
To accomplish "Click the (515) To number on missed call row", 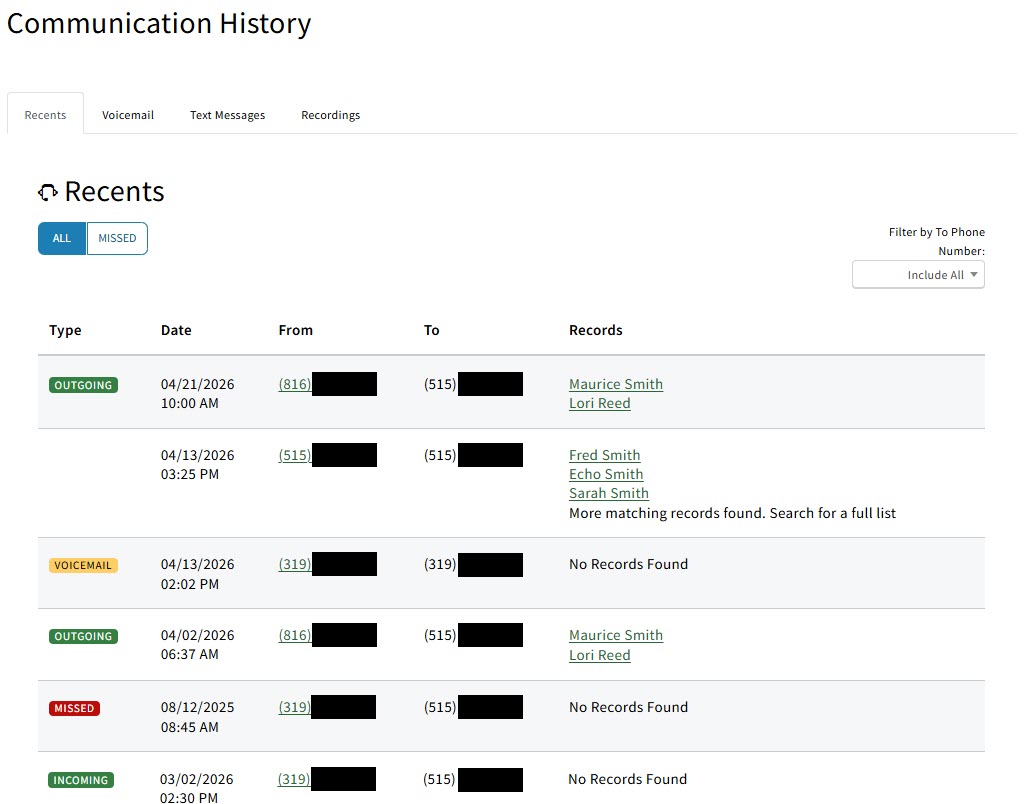I will point(440,707).
